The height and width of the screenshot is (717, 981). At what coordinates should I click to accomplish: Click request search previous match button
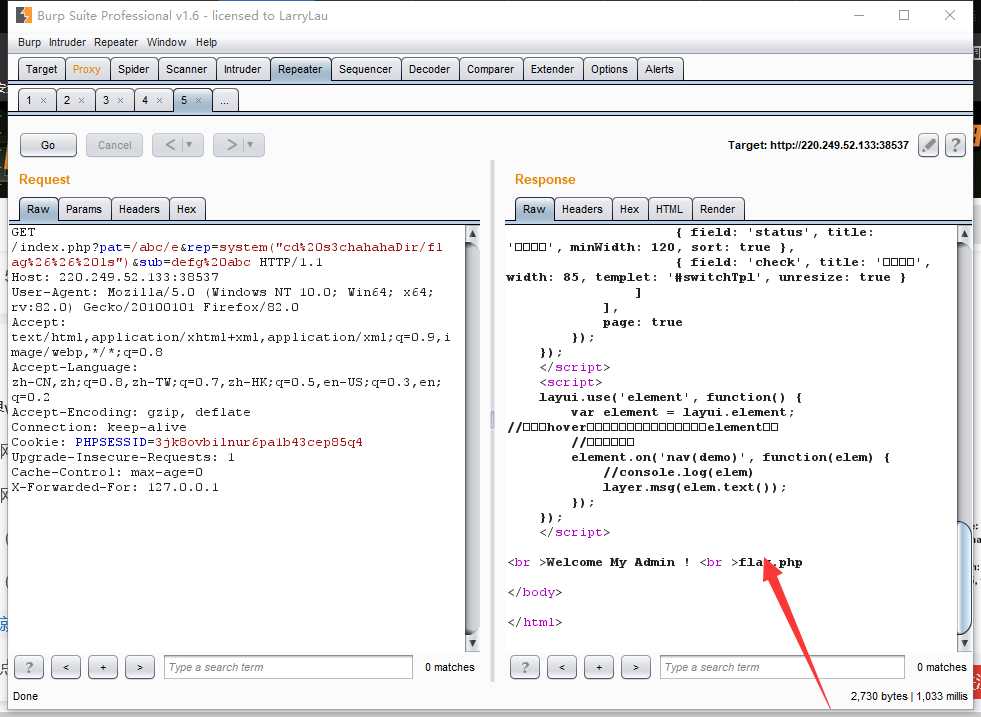pos(66,667)
